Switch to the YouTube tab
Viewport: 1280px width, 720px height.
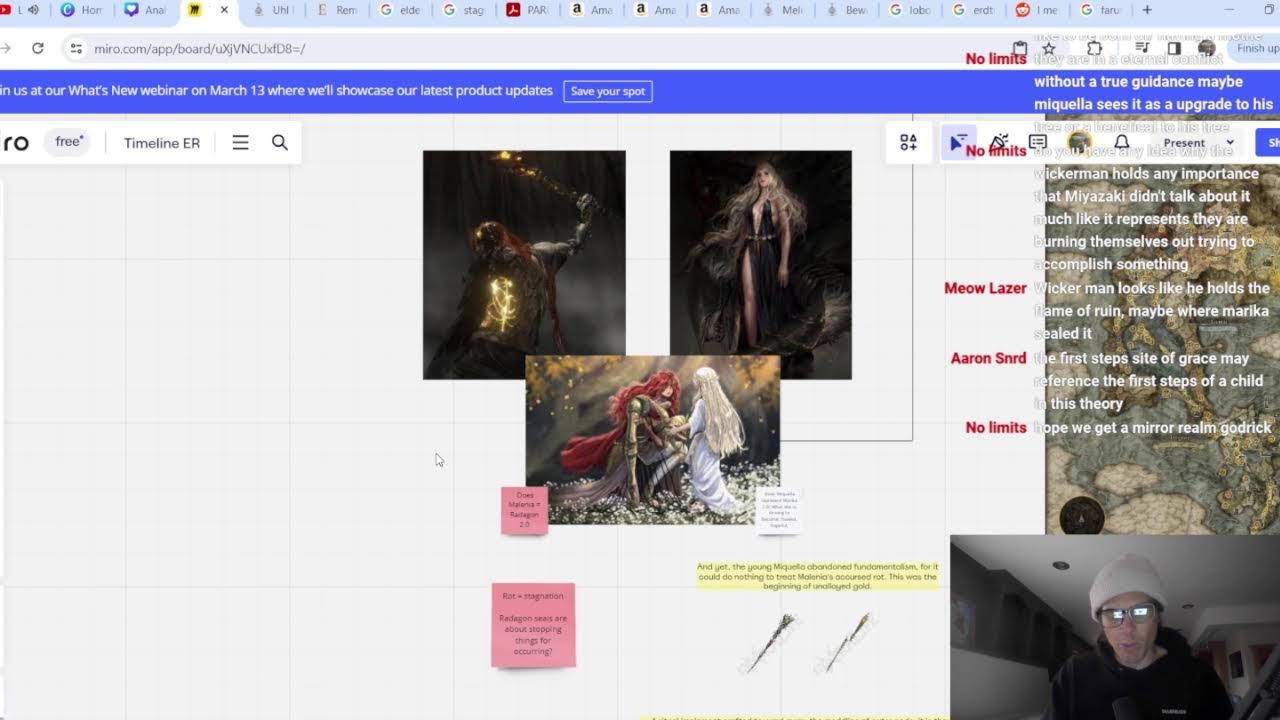pyautogui.click(x=14, y=10)
